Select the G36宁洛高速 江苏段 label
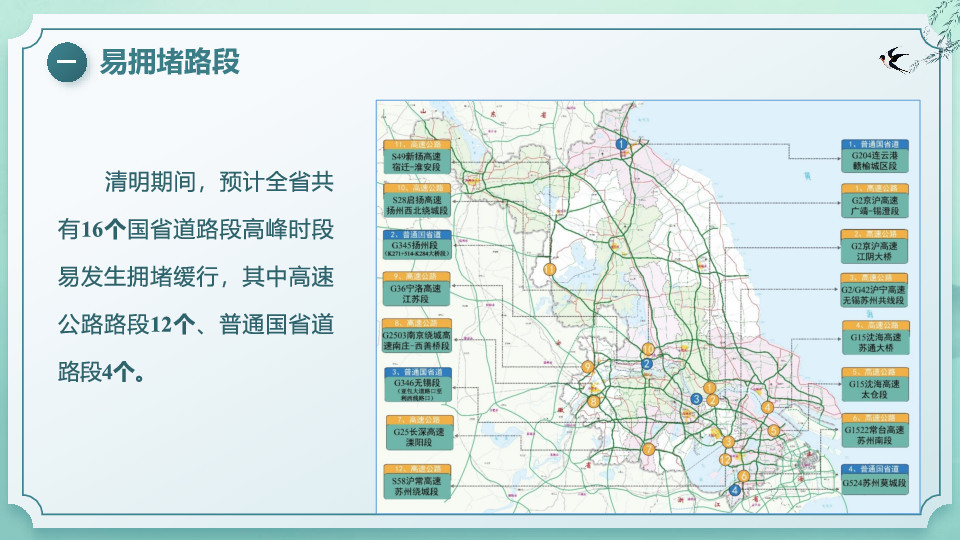The height and width of the screenshot is (540, 960). 416,289
